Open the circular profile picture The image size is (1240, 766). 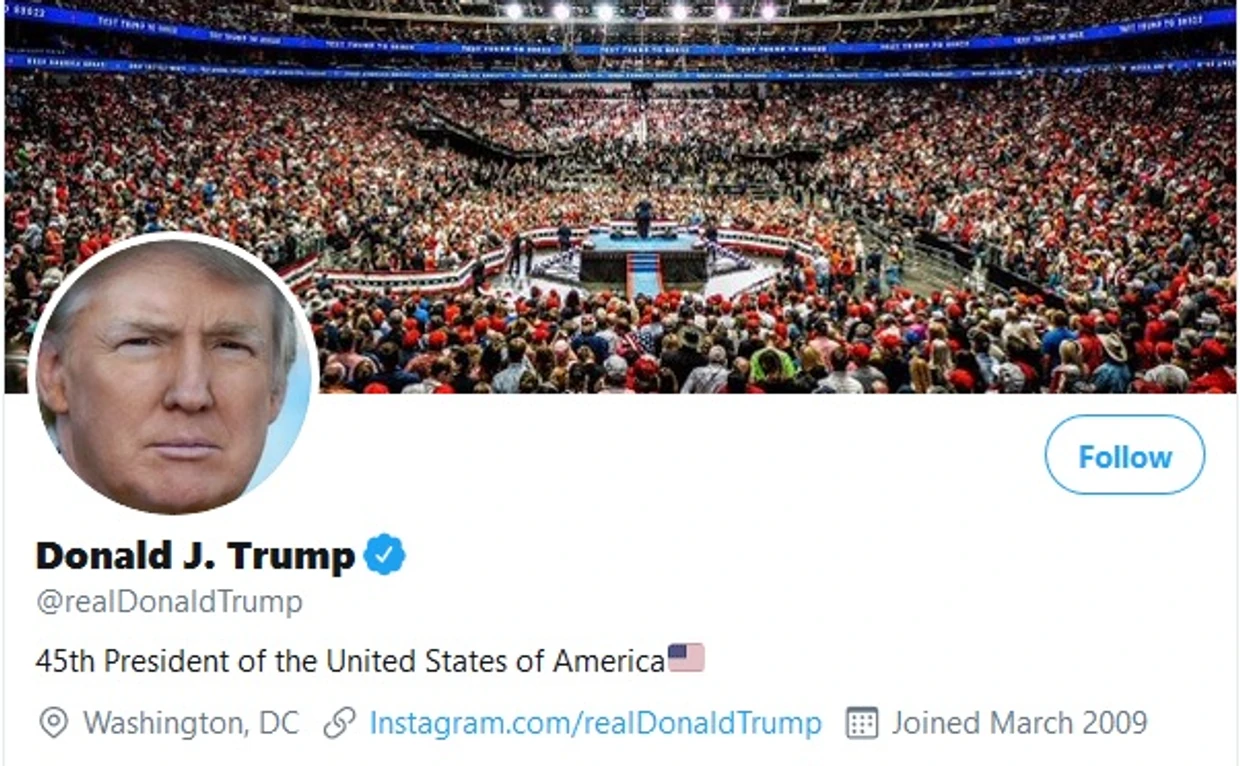tap(173, 375)
